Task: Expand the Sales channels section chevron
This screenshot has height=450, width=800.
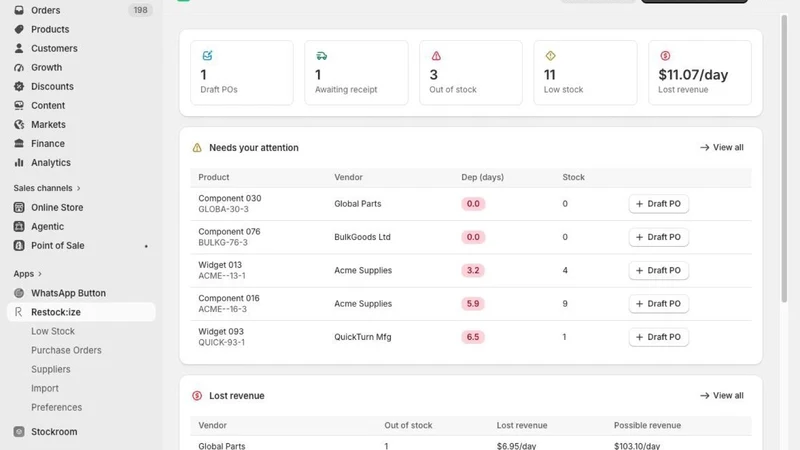Action: point(79,188)
